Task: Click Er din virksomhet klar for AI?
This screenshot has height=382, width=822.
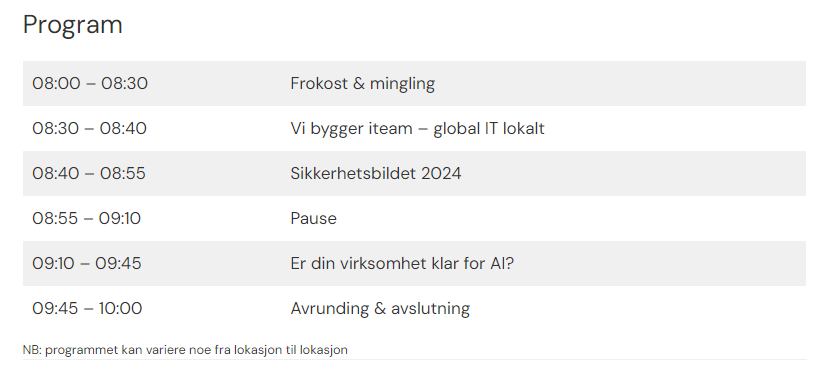Action: coord(402,264)
